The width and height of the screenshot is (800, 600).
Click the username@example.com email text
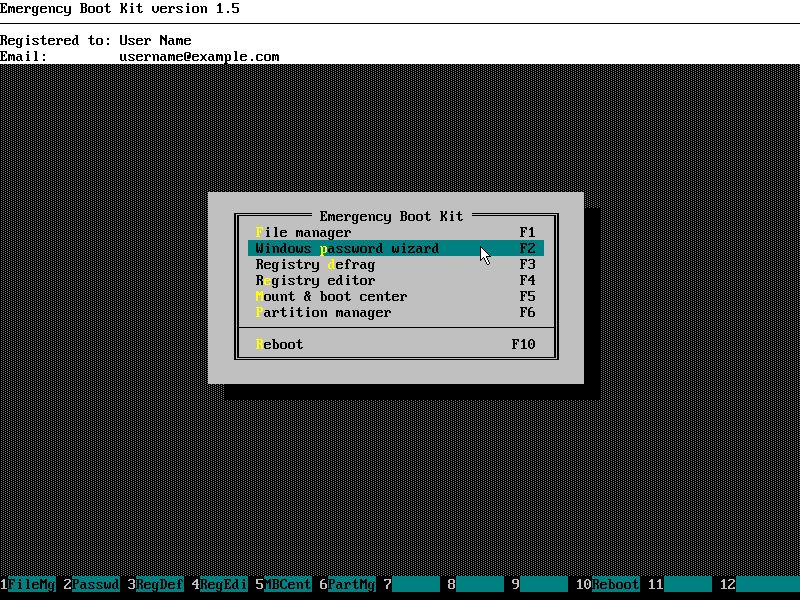tap(199, 57)
